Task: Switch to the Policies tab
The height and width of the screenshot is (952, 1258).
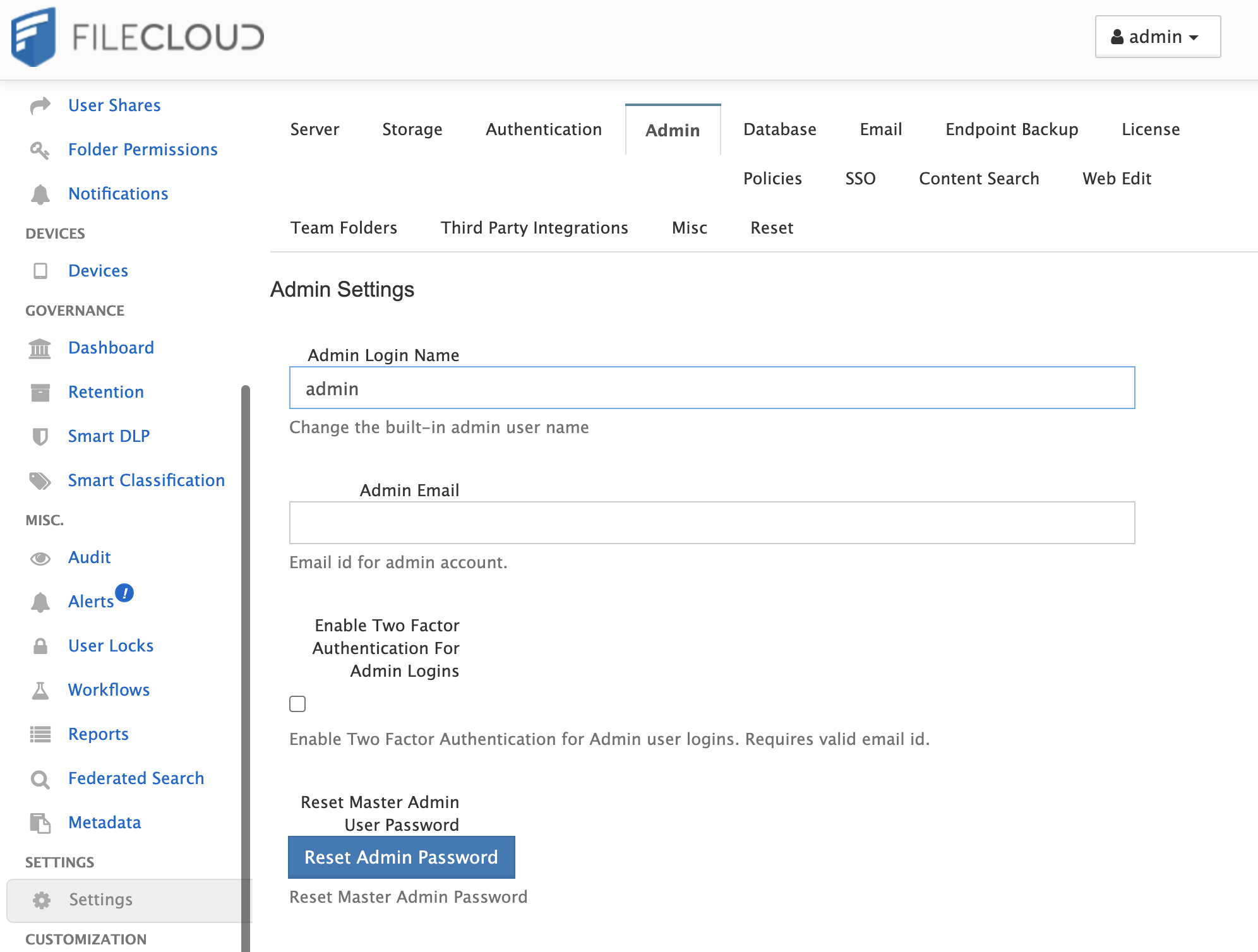Action: [x=772, y=179]
